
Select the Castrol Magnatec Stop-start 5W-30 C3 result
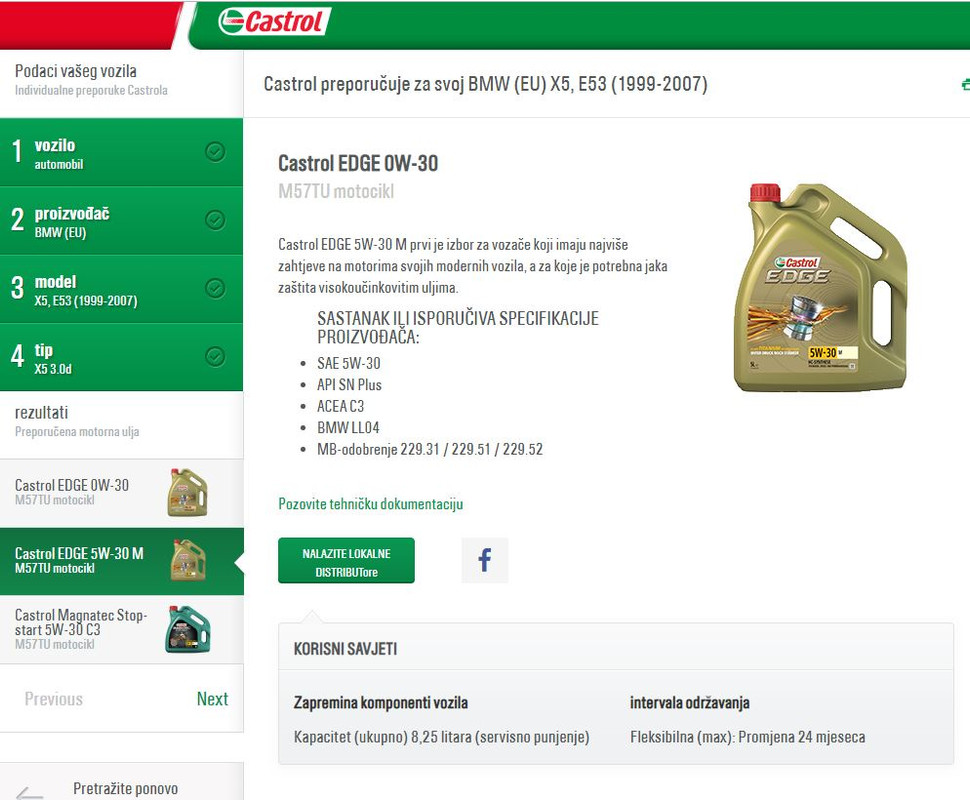[121, 630]
